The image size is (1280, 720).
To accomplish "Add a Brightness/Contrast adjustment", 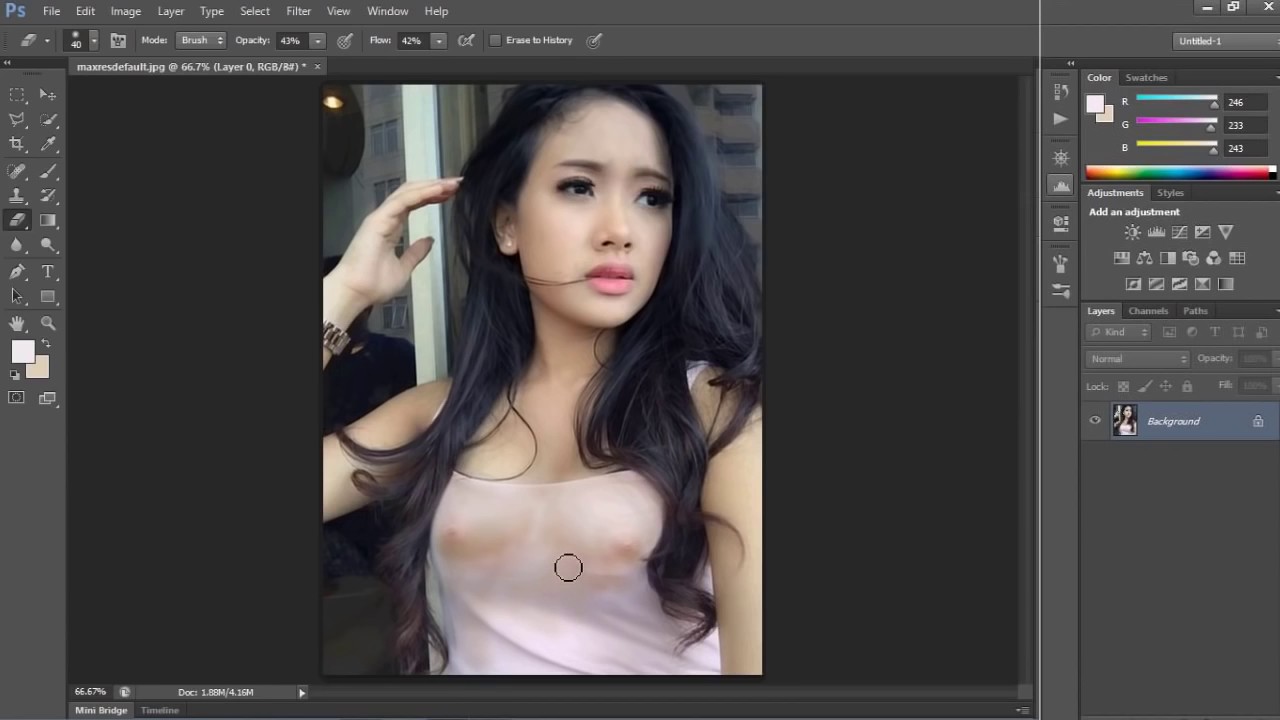I will click(1132, 232).
